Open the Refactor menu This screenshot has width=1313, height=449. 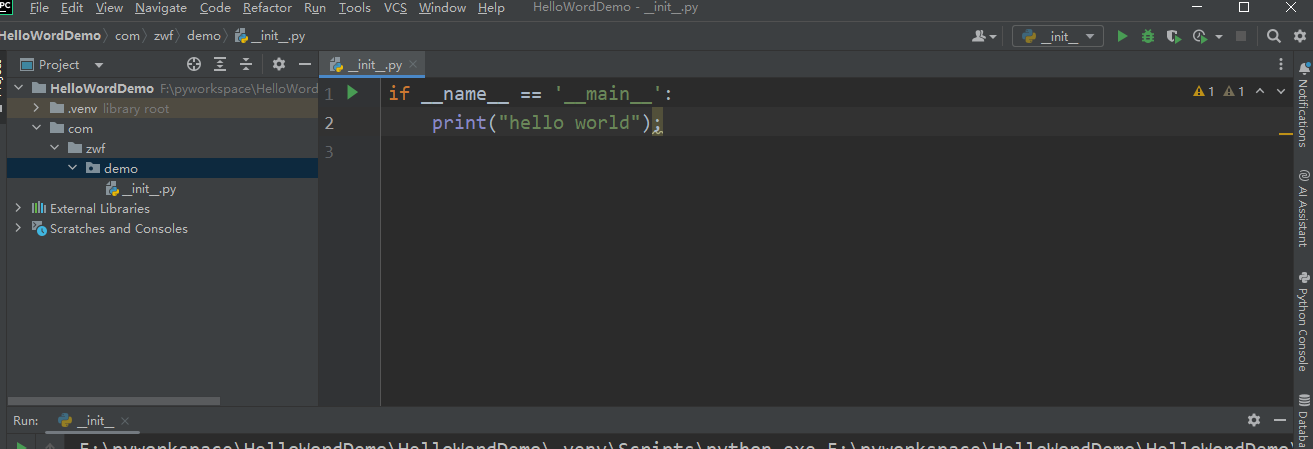pos(267,8)
